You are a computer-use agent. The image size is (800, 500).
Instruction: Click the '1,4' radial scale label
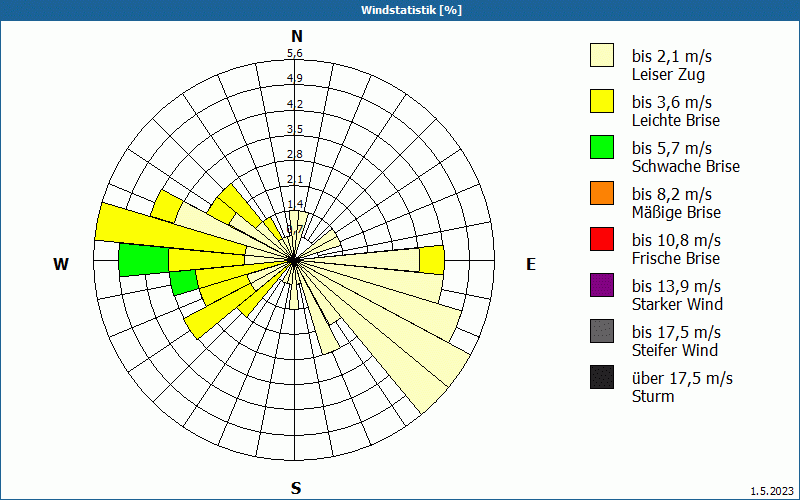point(295,204)
